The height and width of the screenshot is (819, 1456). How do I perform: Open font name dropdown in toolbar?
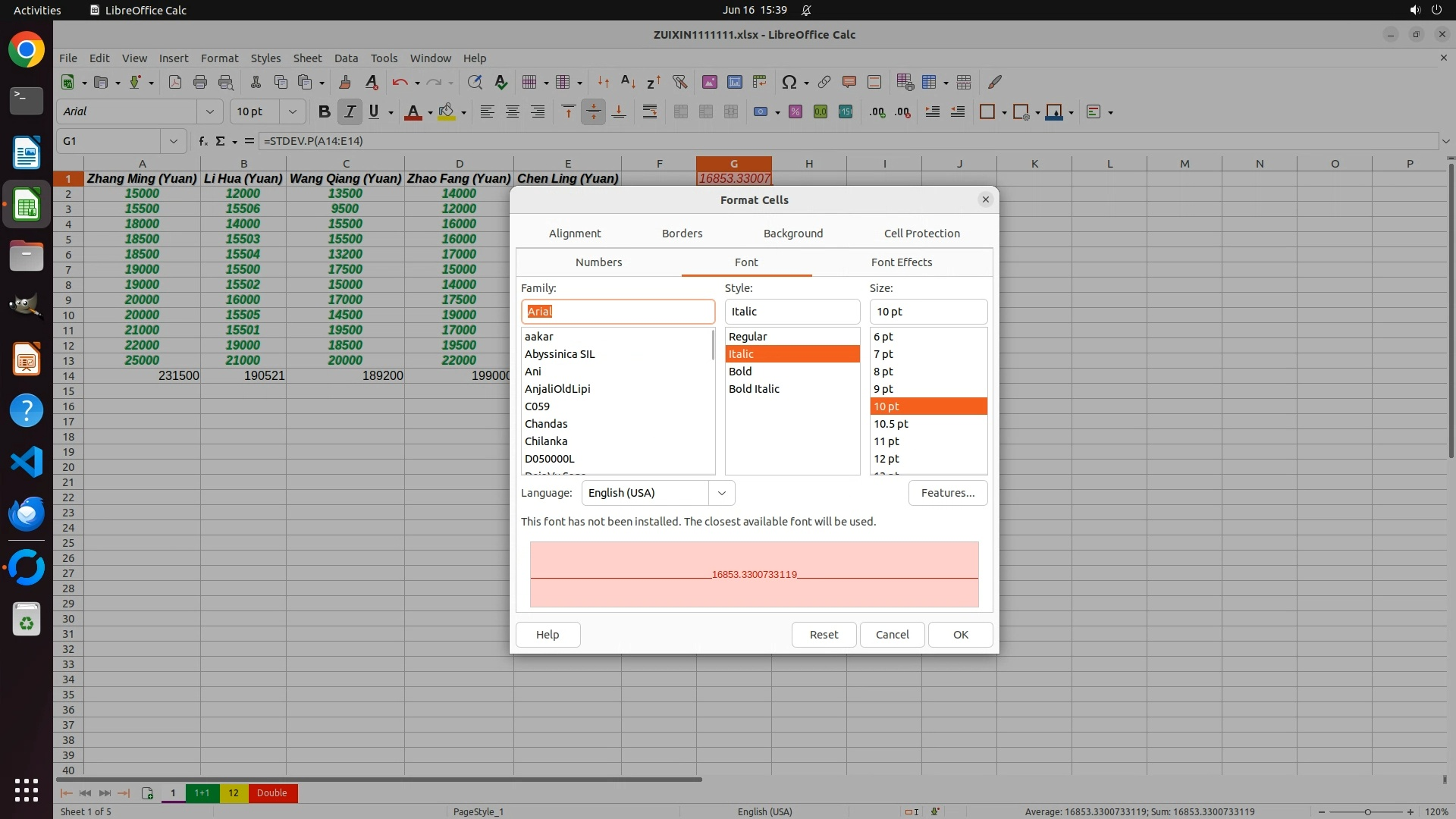[210, 111]
